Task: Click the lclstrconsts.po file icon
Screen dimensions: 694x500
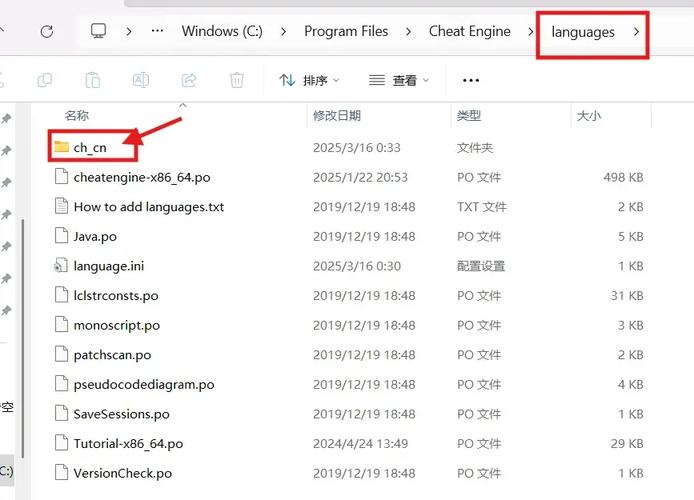Action: 61,295
